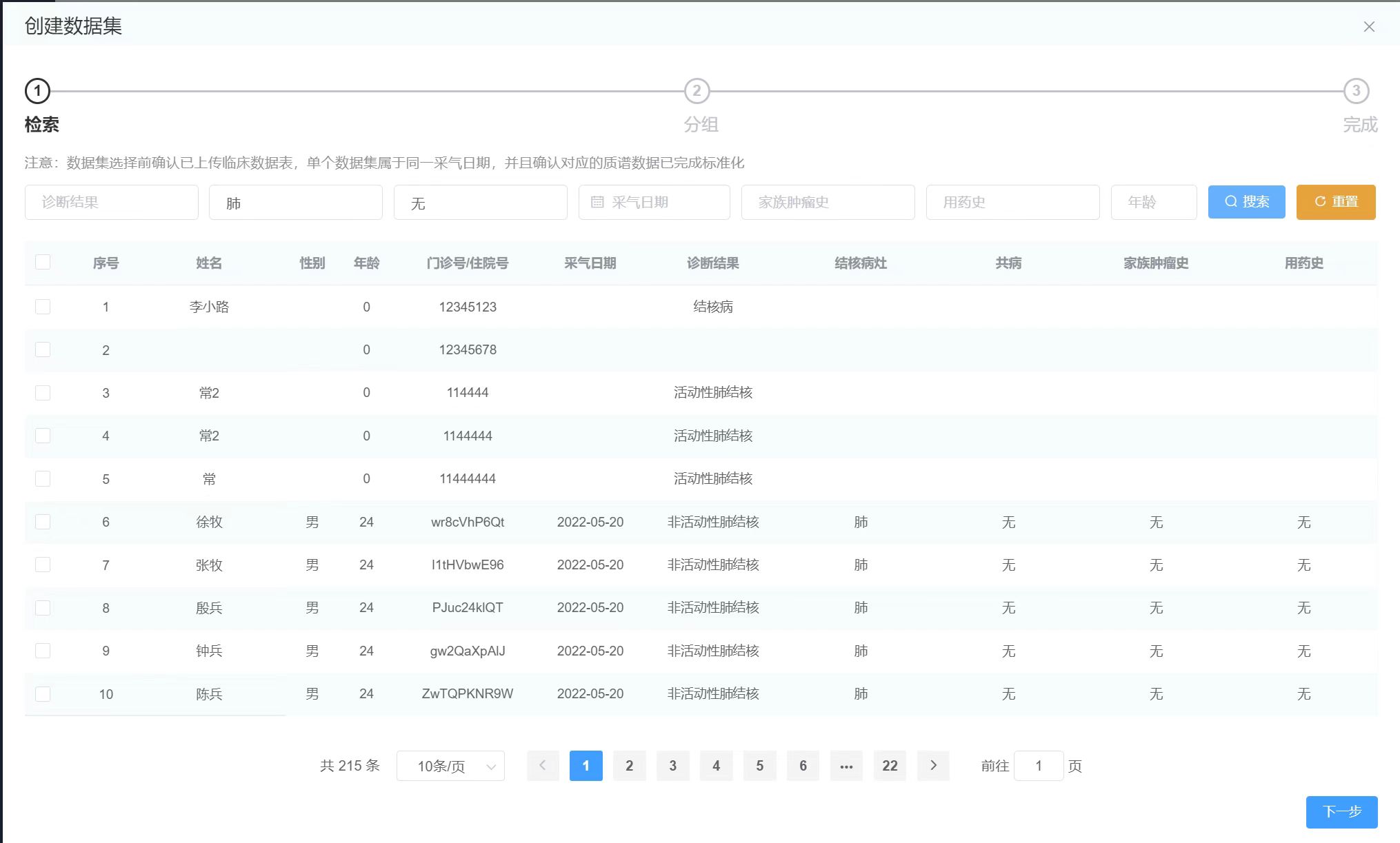
Task: Click the 共 215 条 total count
Action: (x=350, y=765)
